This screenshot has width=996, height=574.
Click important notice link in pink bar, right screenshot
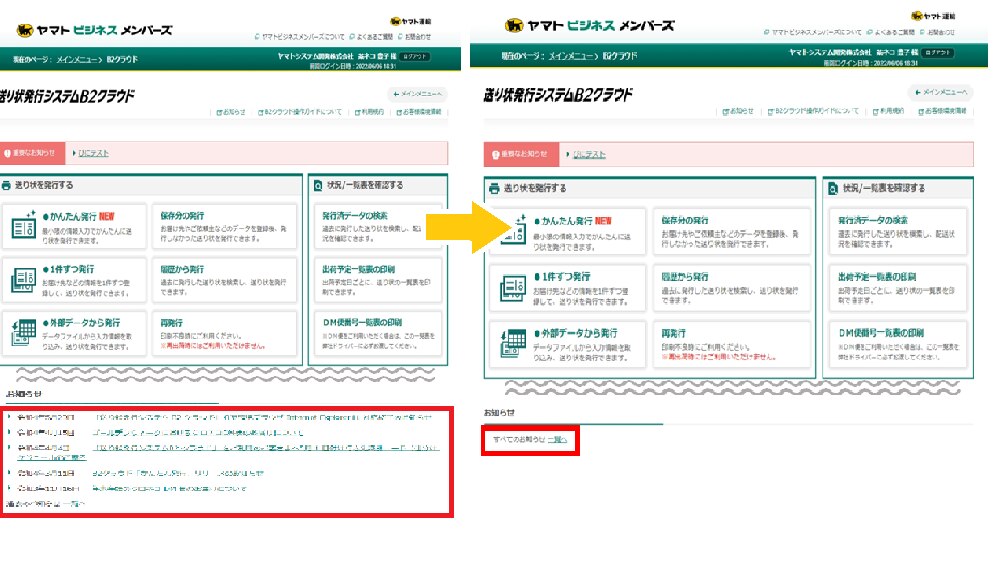coord(589,154)
